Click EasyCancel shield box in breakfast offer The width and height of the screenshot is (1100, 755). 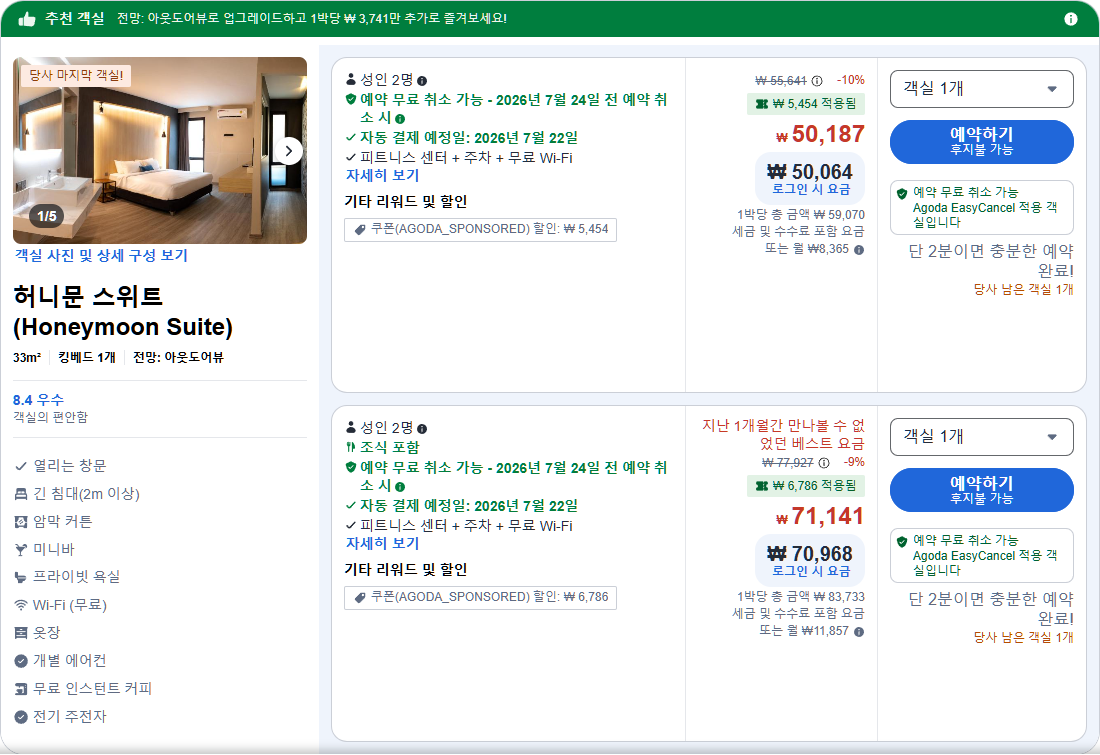981,555
